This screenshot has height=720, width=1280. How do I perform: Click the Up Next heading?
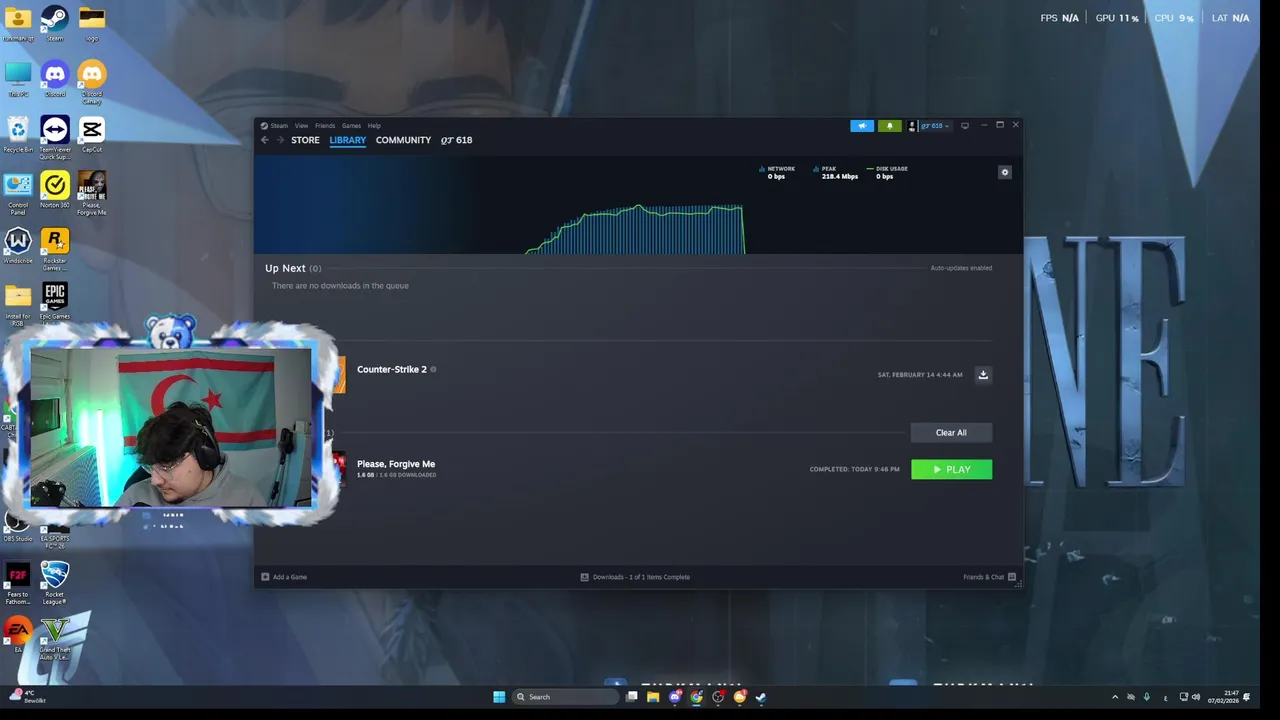tap(285, 268)
